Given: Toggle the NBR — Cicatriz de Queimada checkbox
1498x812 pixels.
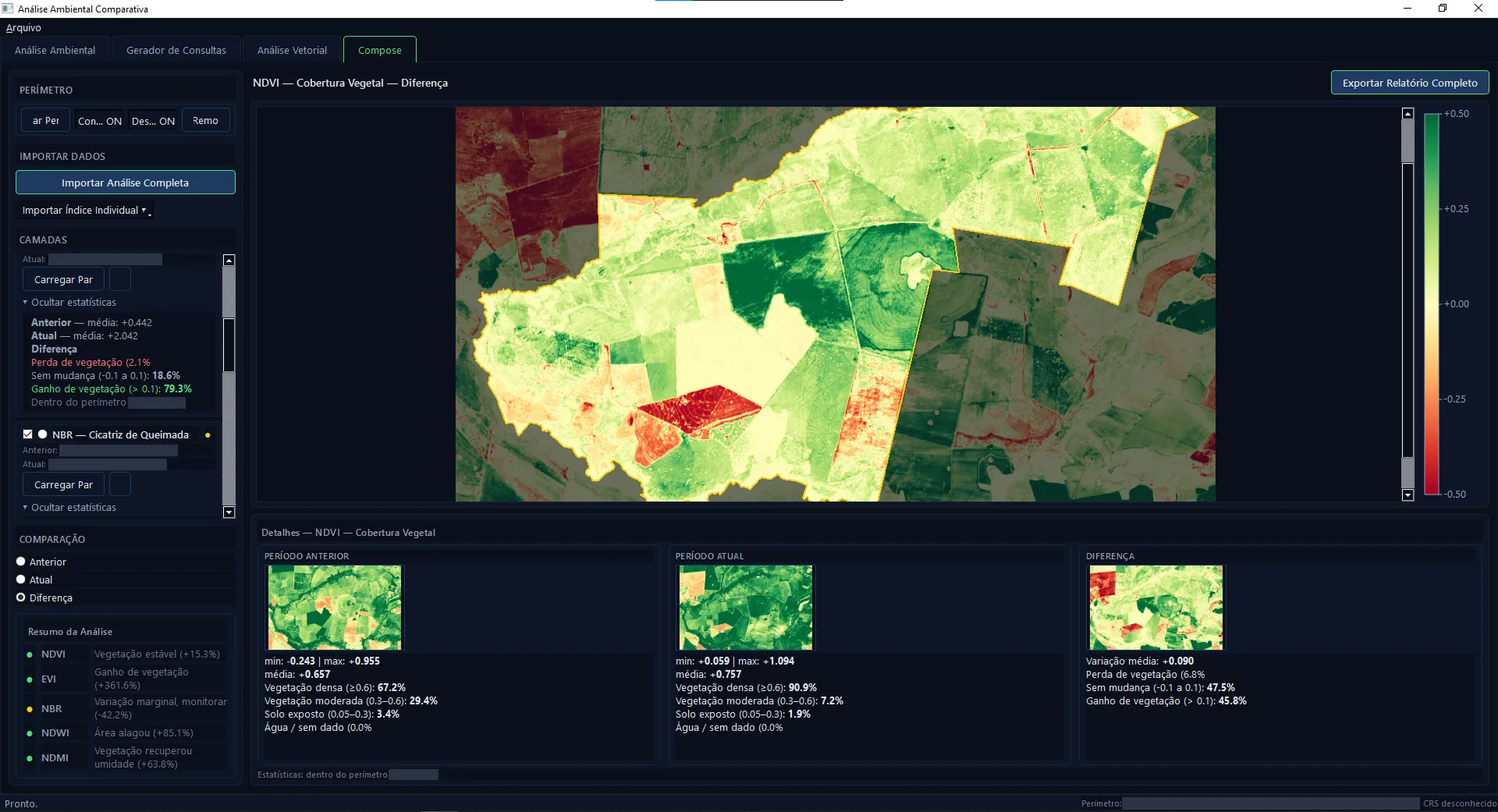Looking at the screenshot, I should click(x=28, y=434).
